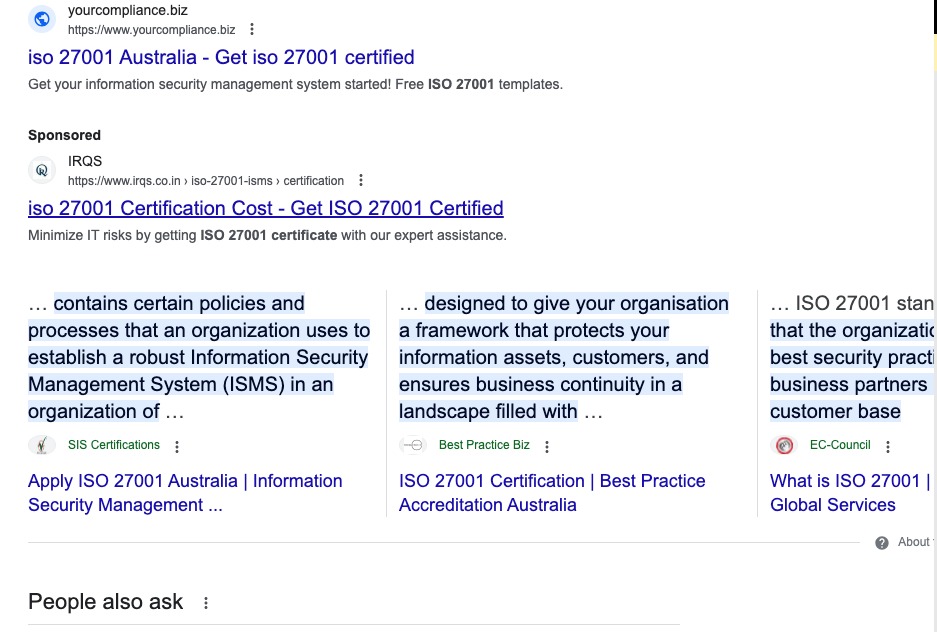Image resolution: width=937 pixels, height=632 pixels.
Task: Click the EC-Council favicon
Action: [784, 445]
